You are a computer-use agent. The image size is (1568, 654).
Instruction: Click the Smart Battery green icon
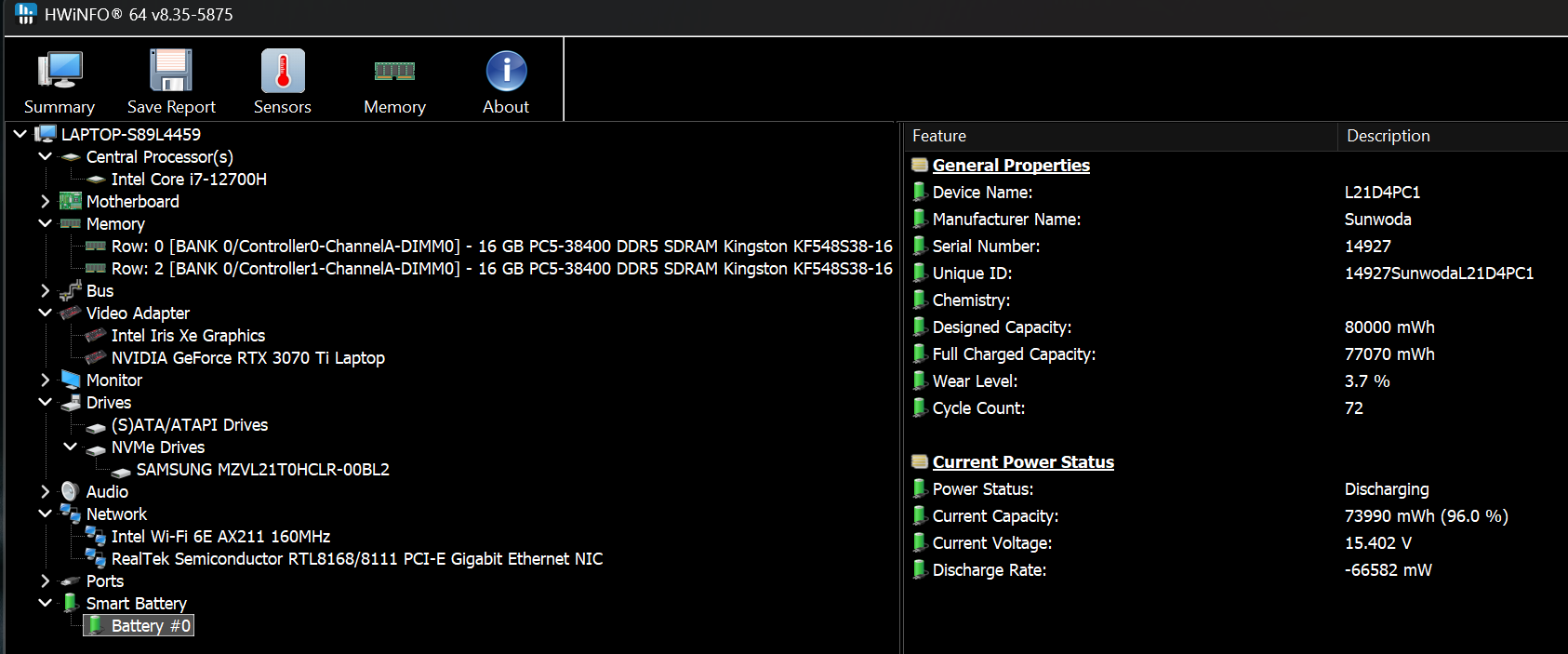(x=71, y=603)
